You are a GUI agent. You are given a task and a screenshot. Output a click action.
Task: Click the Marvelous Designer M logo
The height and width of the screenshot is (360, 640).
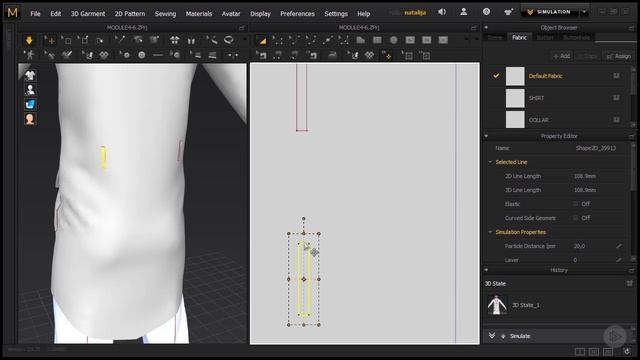coord(13,13)
